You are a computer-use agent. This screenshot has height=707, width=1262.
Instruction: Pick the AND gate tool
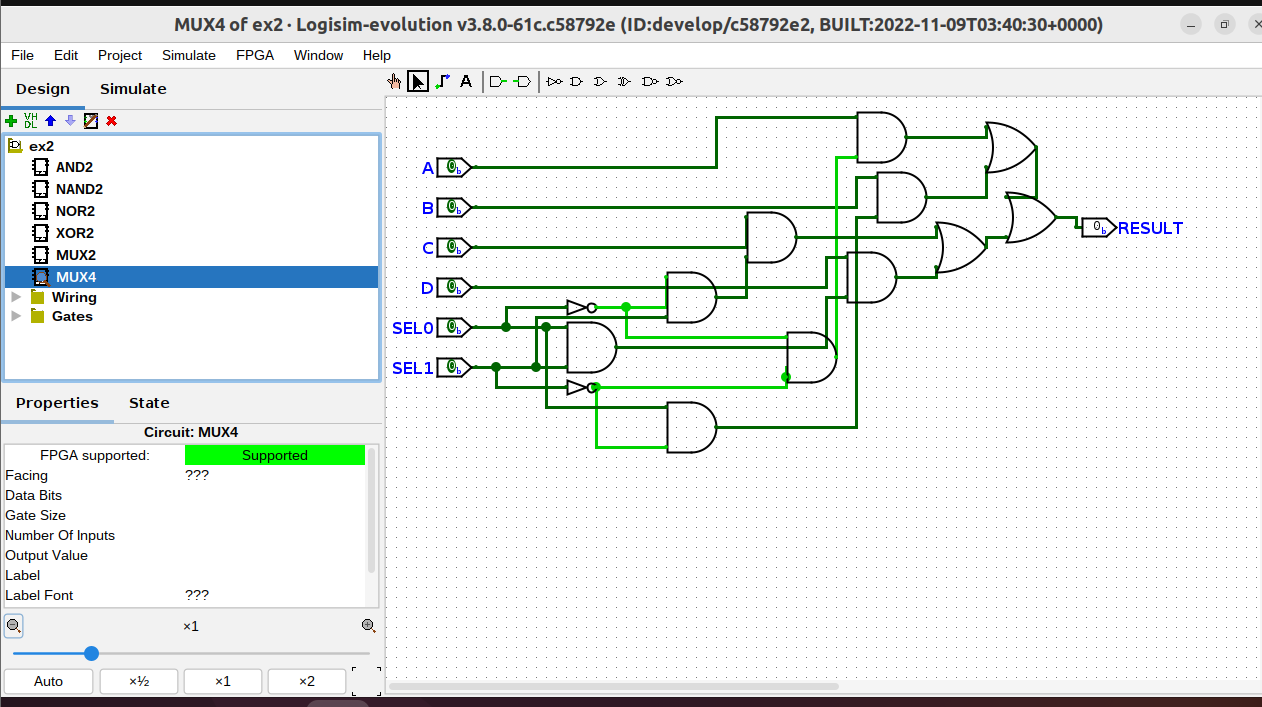[x=577, y=81]
